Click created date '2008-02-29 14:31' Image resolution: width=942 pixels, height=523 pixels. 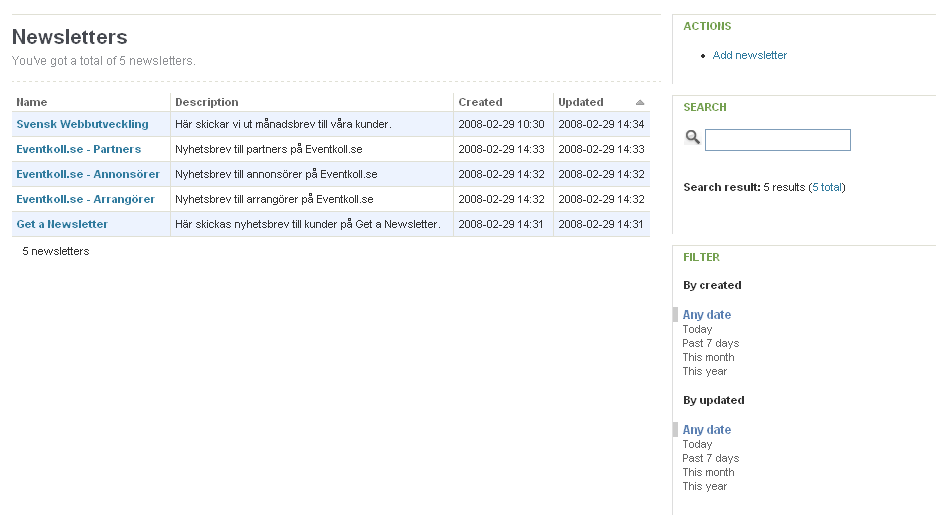click(x=501, y=224)
